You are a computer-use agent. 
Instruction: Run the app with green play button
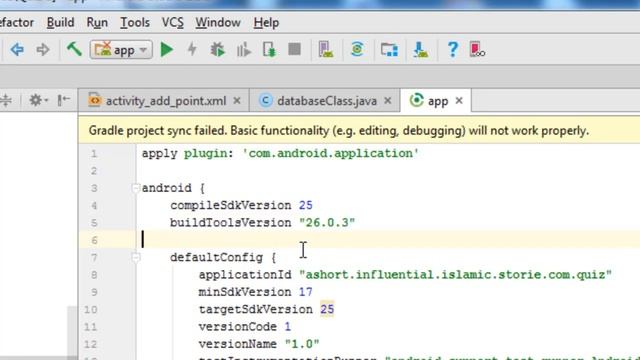click(167, 50)
